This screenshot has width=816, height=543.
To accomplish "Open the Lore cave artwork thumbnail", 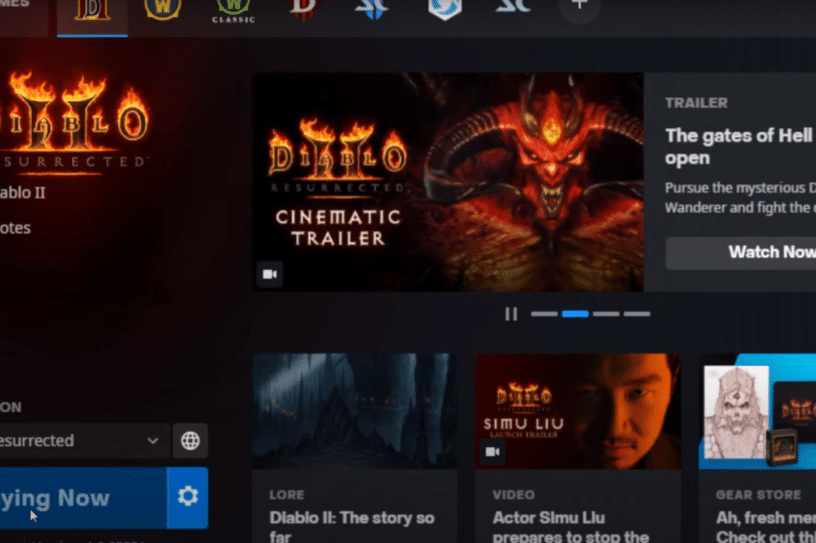I will tap(355, 411).
